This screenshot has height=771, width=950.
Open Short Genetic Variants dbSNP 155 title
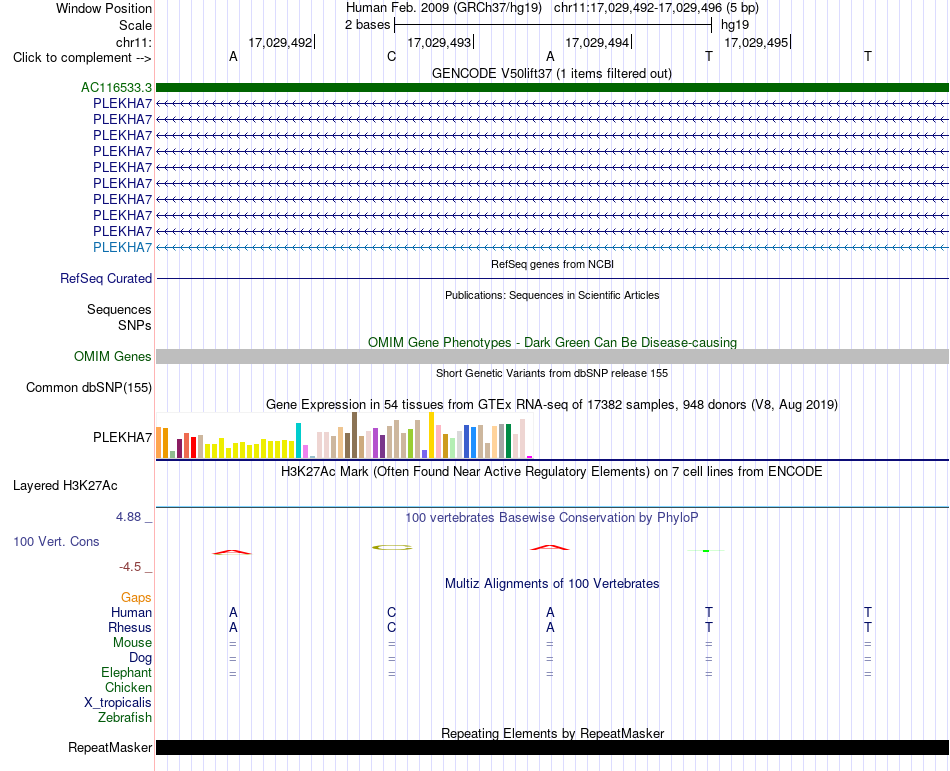tap(552, 374)
